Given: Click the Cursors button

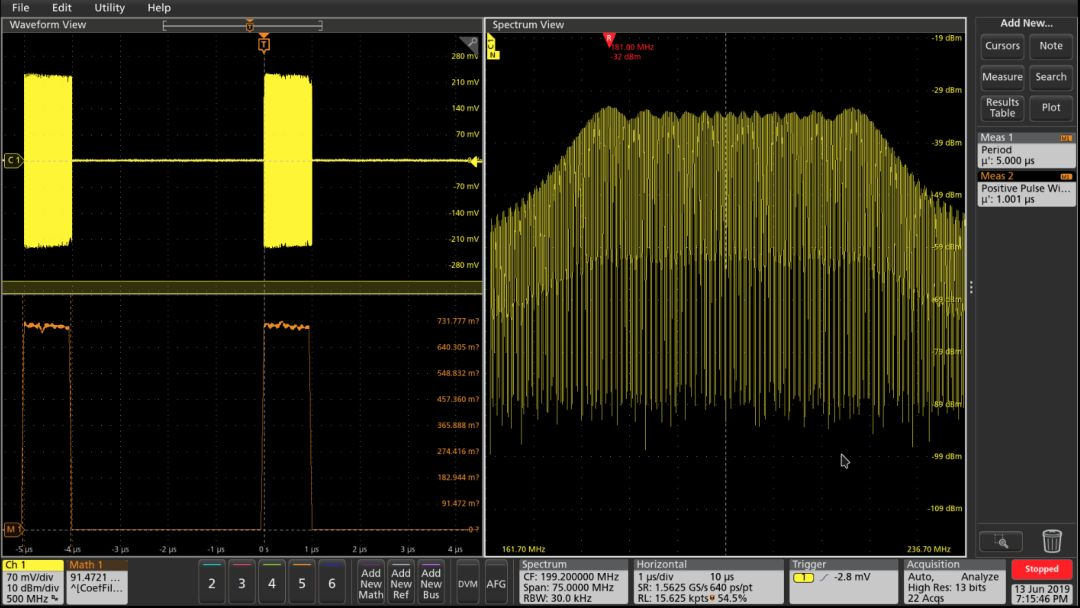Looking at the screenshot, I should point(1002,46).
